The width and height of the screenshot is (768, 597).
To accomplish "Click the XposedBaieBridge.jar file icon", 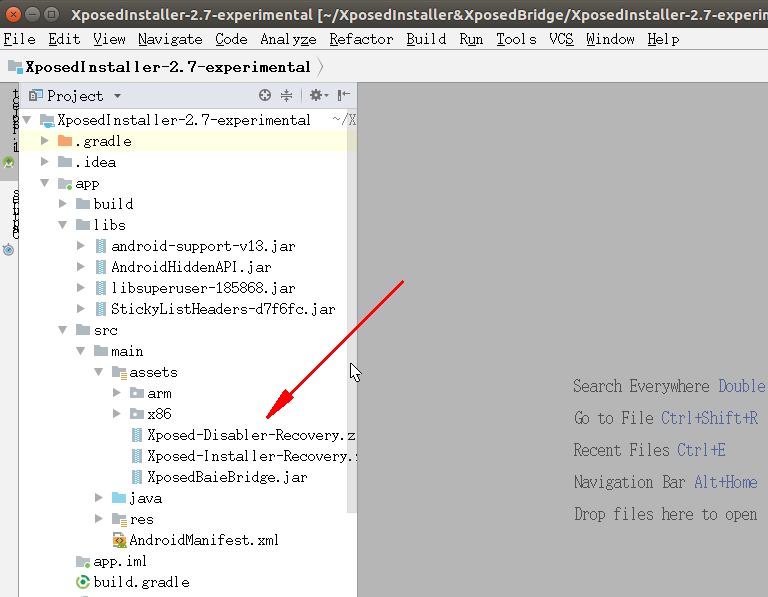I will point(137,477).
